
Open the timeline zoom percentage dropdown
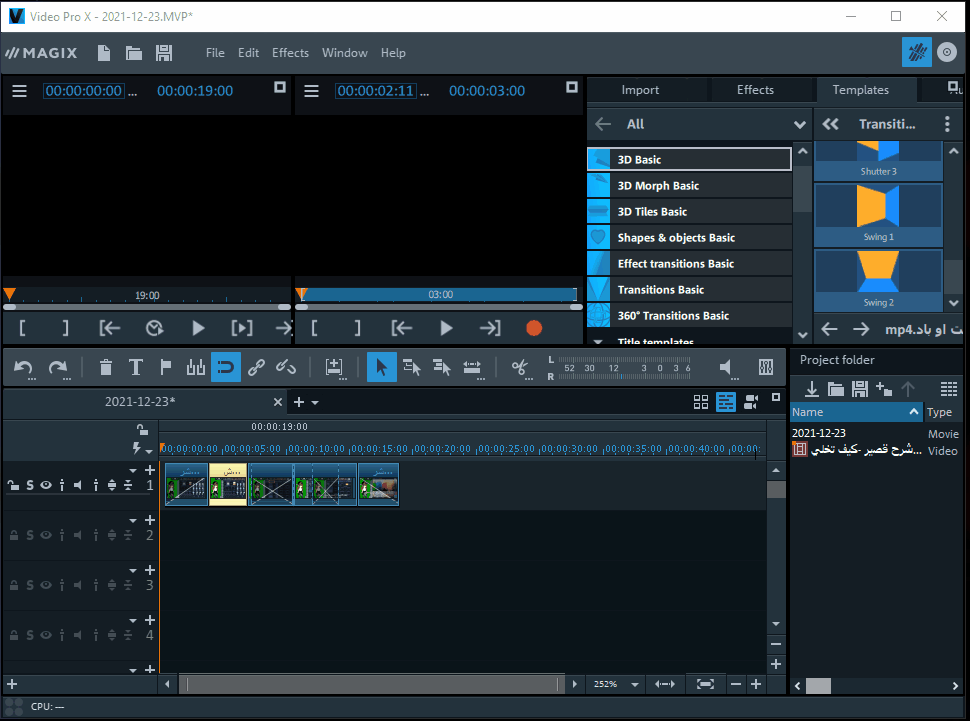point(635,684)
